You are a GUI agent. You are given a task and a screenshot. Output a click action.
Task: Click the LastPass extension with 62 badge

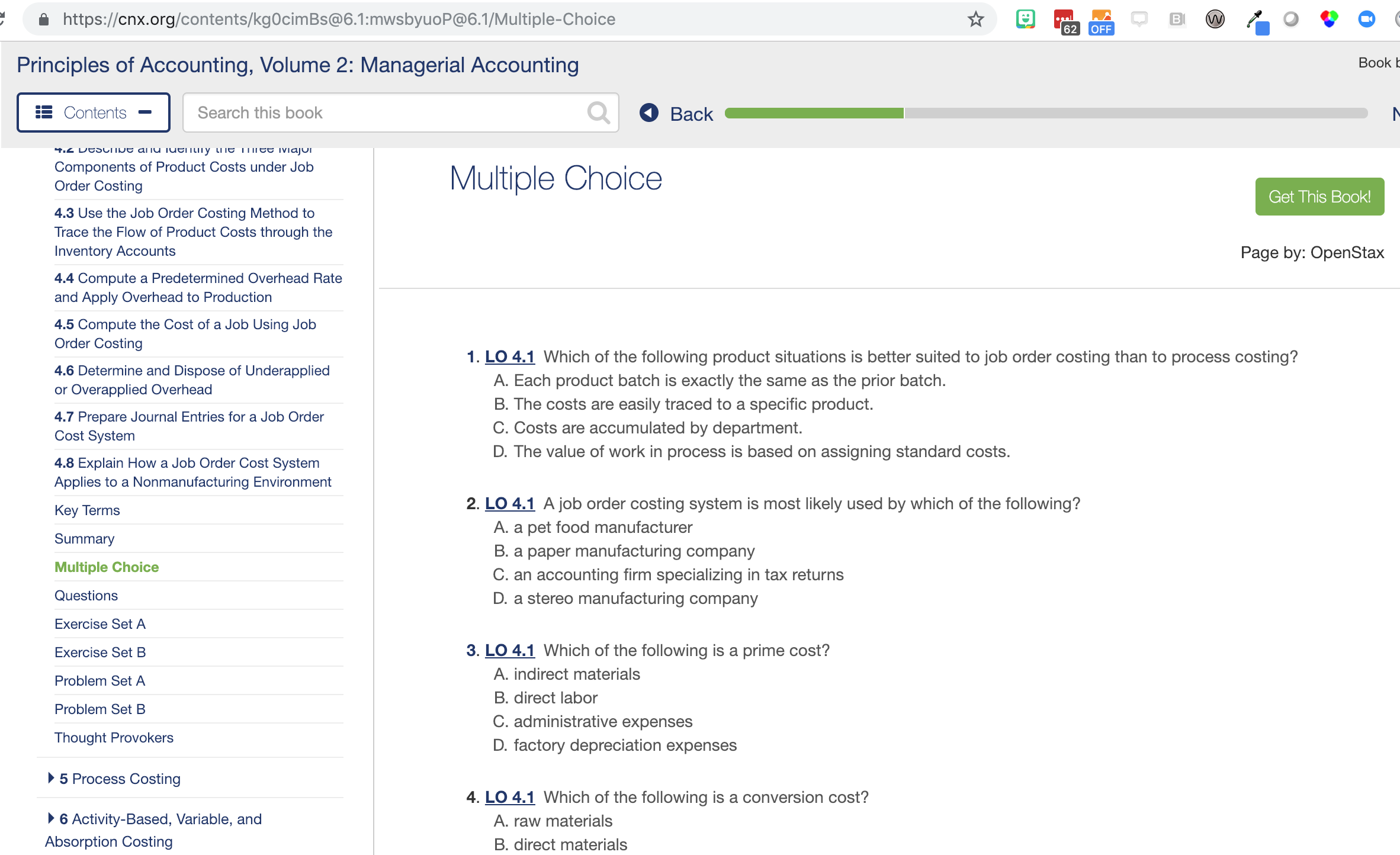1064,21
